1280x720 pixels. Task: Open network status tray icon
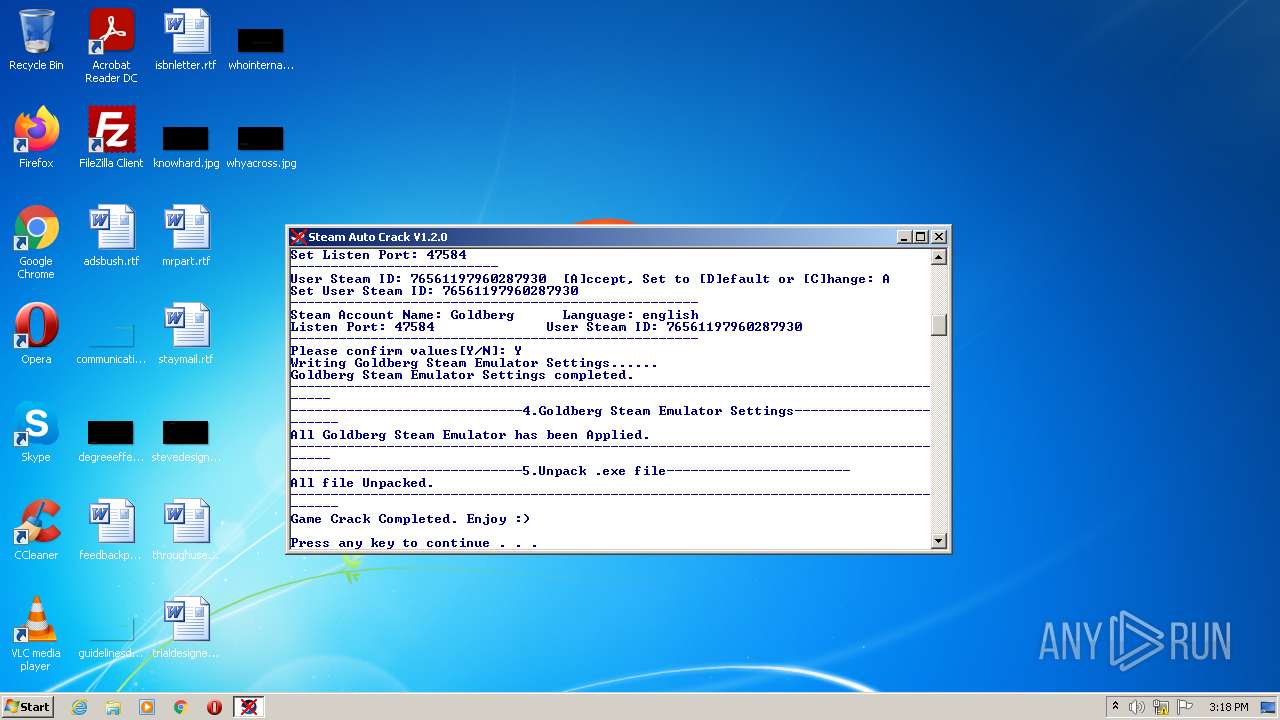pyautogui.click(x=1161, y=707)
